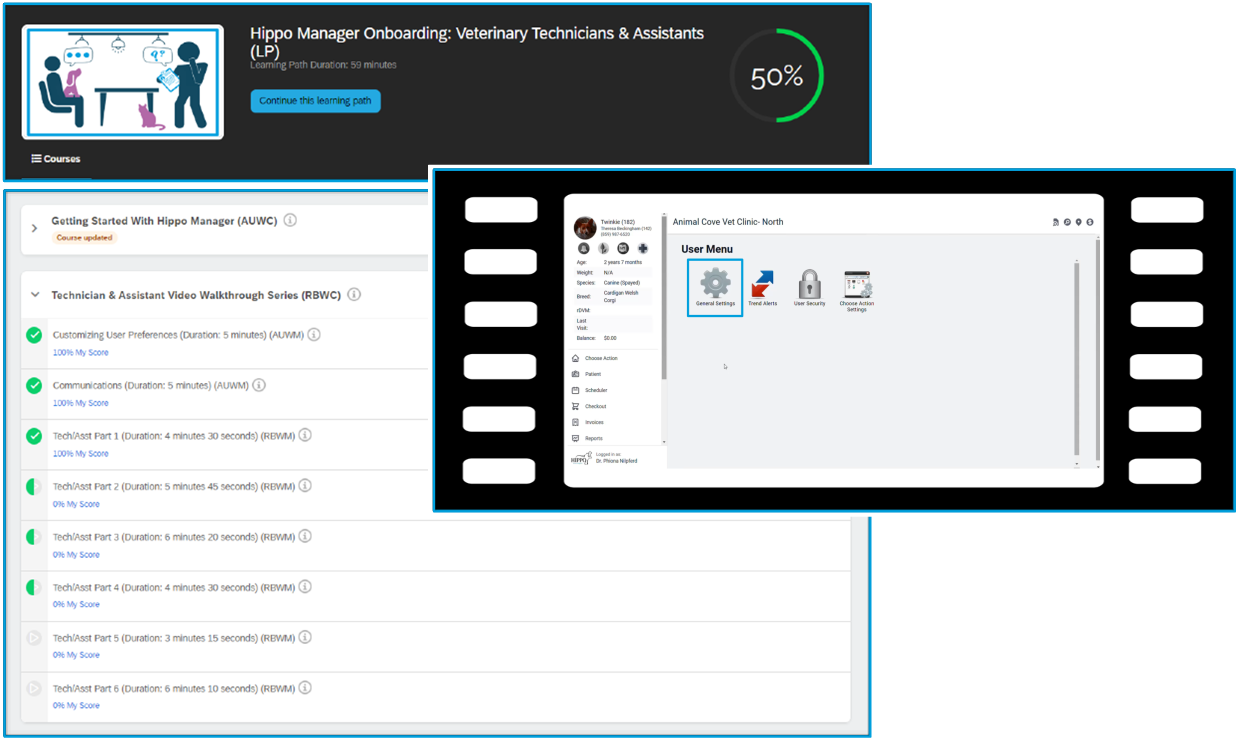This screenshot has width=1241, height=740.
Task: Click User Menu panel vertical scrollbar
Action: click(1077, 360)
